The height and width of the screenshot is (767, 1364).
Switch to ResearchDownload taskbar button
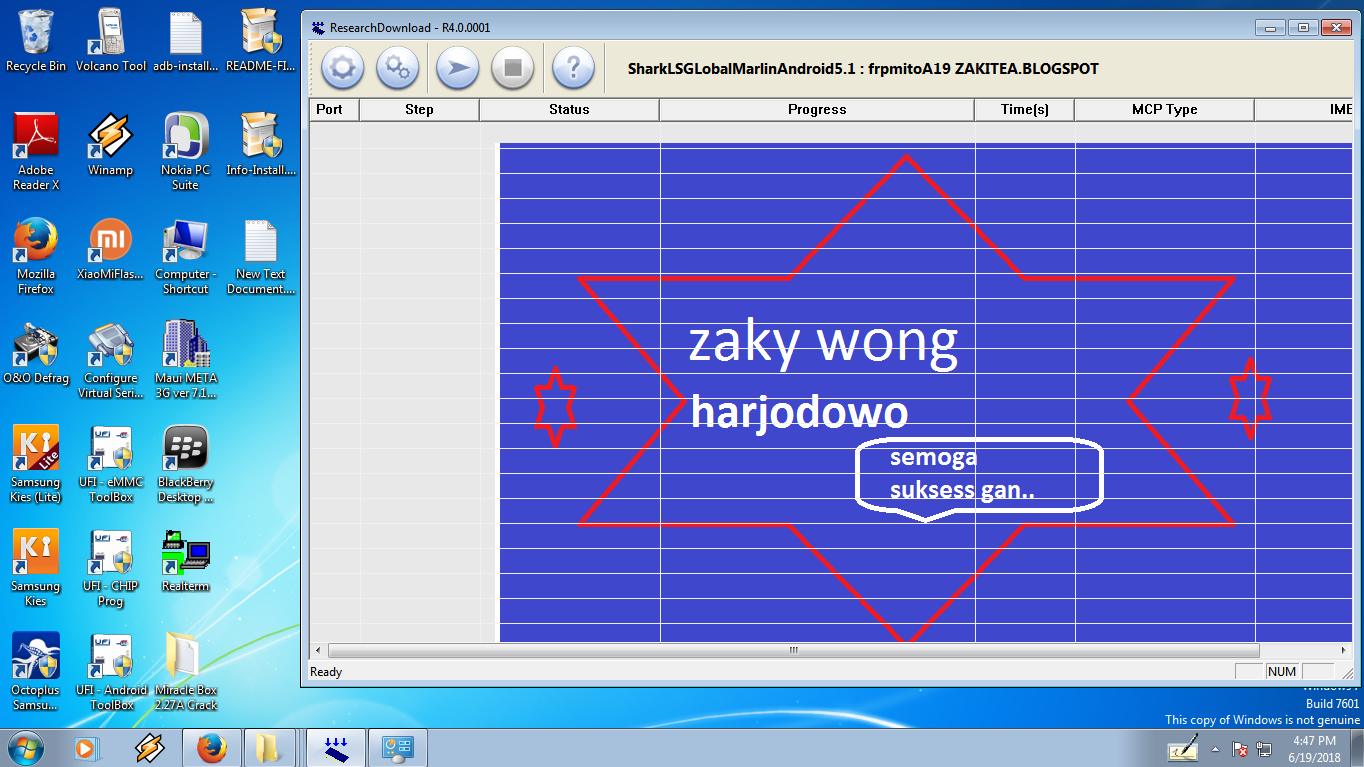click(x=335, y=747)
